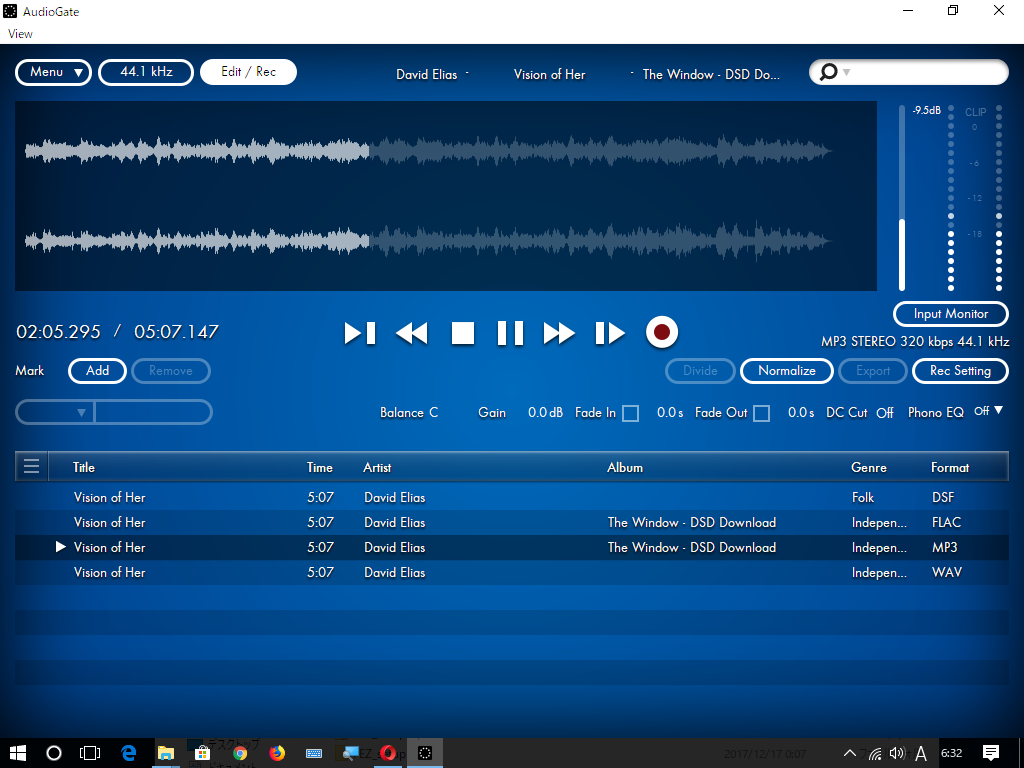
Task: Click the Gain 0.0 dB value
Action: [545, 413]
